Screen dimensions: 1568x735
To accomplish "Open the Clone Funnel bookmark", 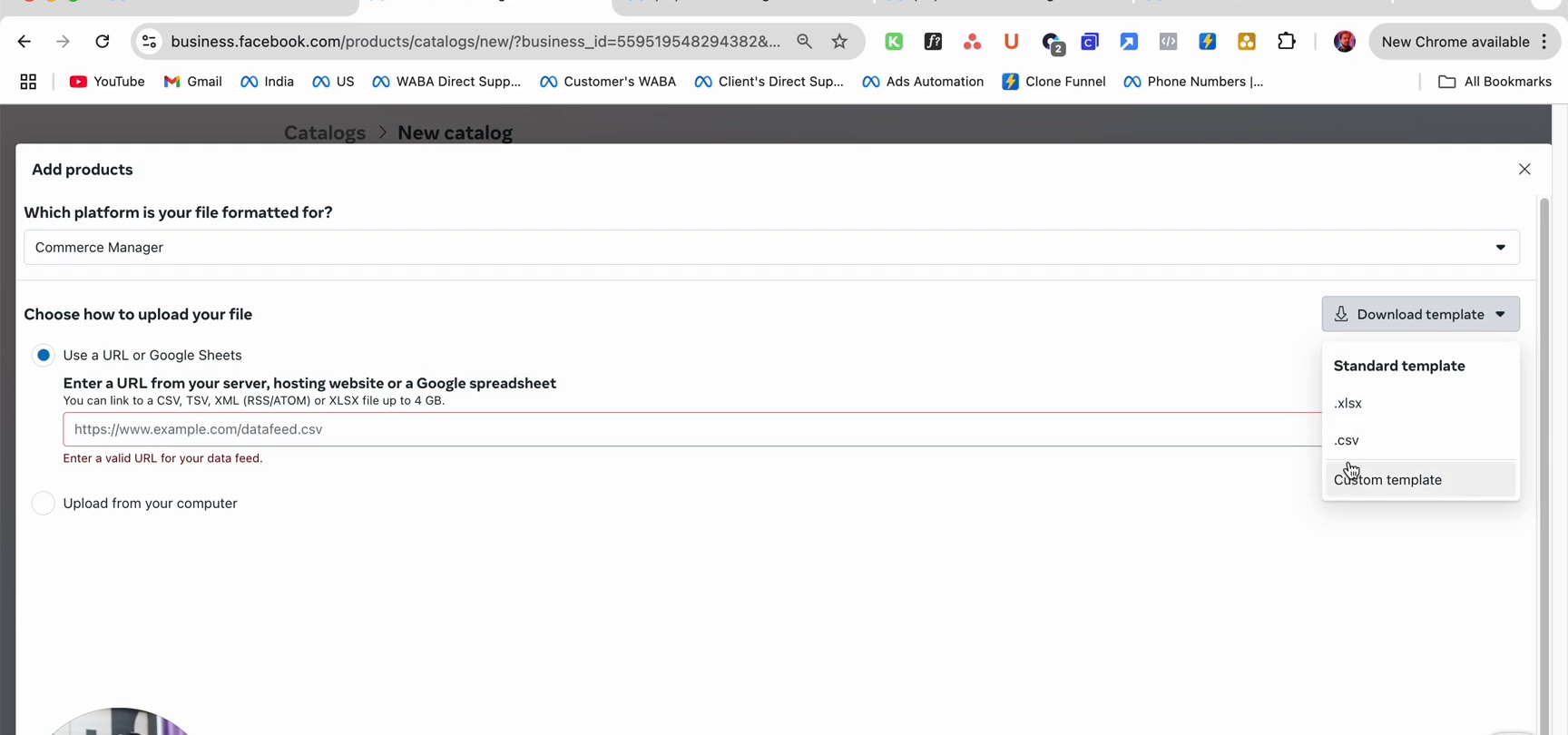I will click(x=1053, y=82).
